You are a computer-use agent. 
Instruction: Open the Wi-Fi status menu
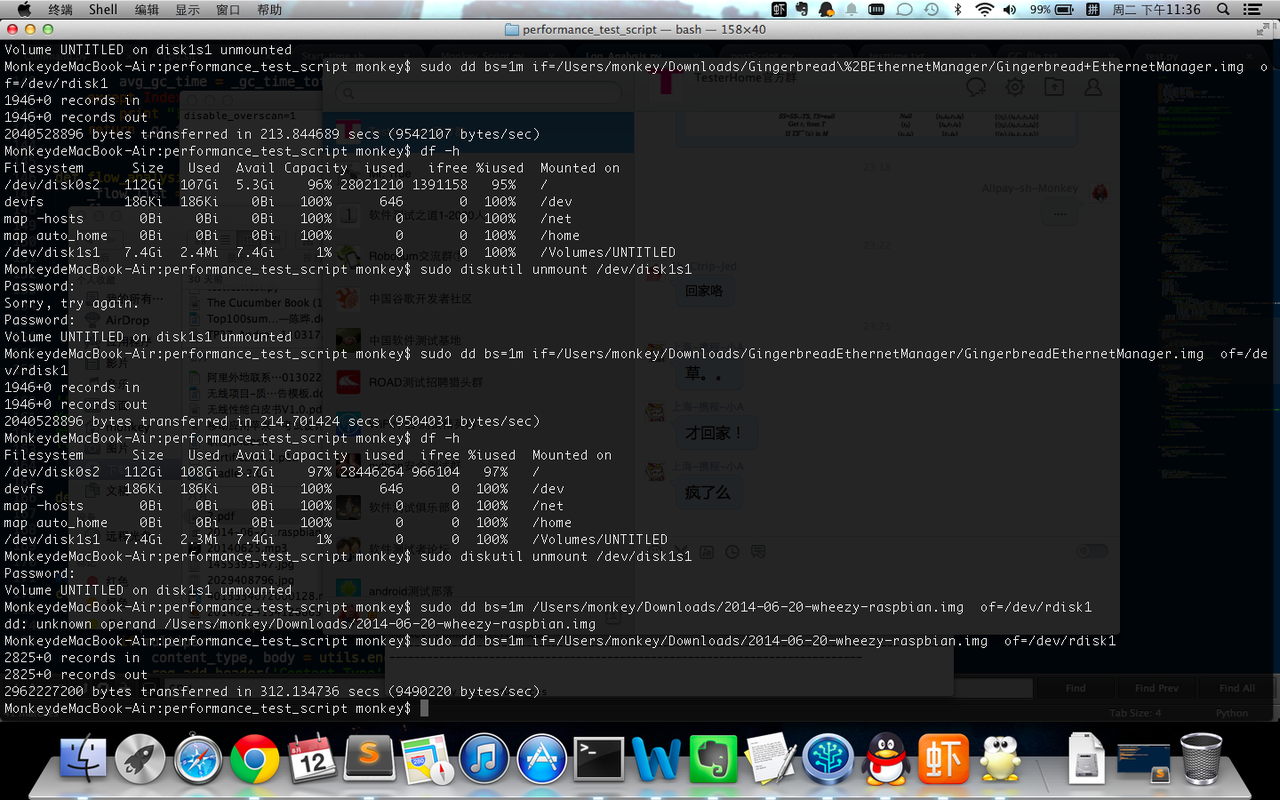click(984, 9)
